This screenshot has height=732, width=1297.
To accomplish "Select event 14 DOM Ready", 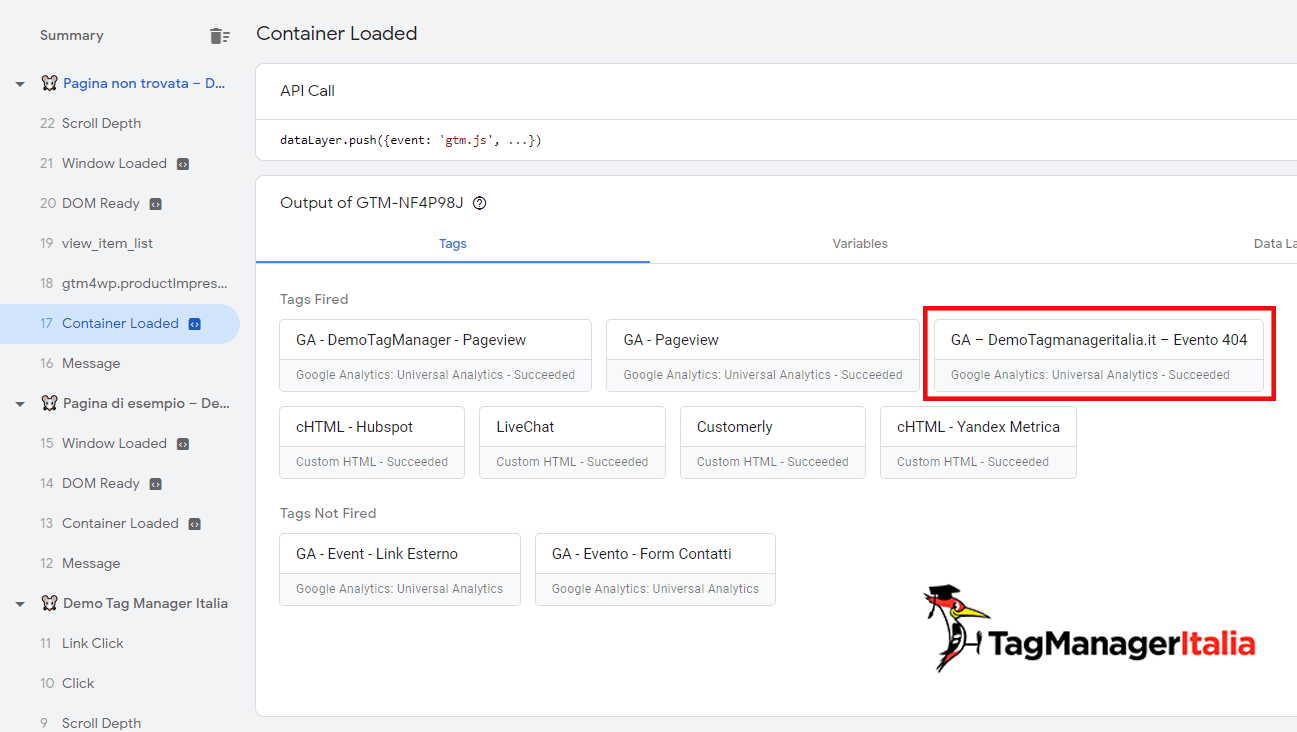I will point(120,483).
